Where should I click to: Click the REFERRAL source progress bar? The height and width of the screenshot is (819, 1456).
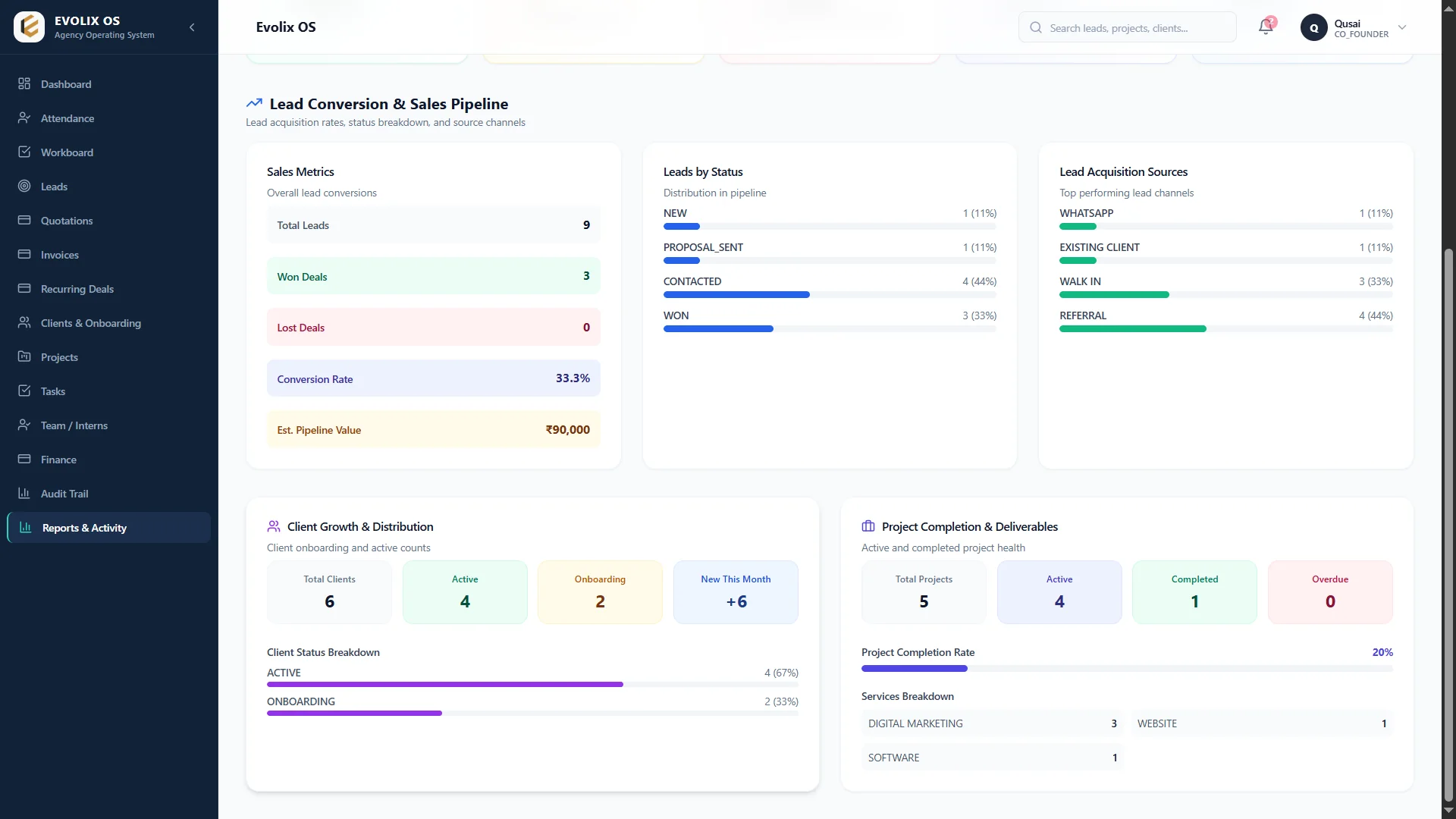[1225, 328]
